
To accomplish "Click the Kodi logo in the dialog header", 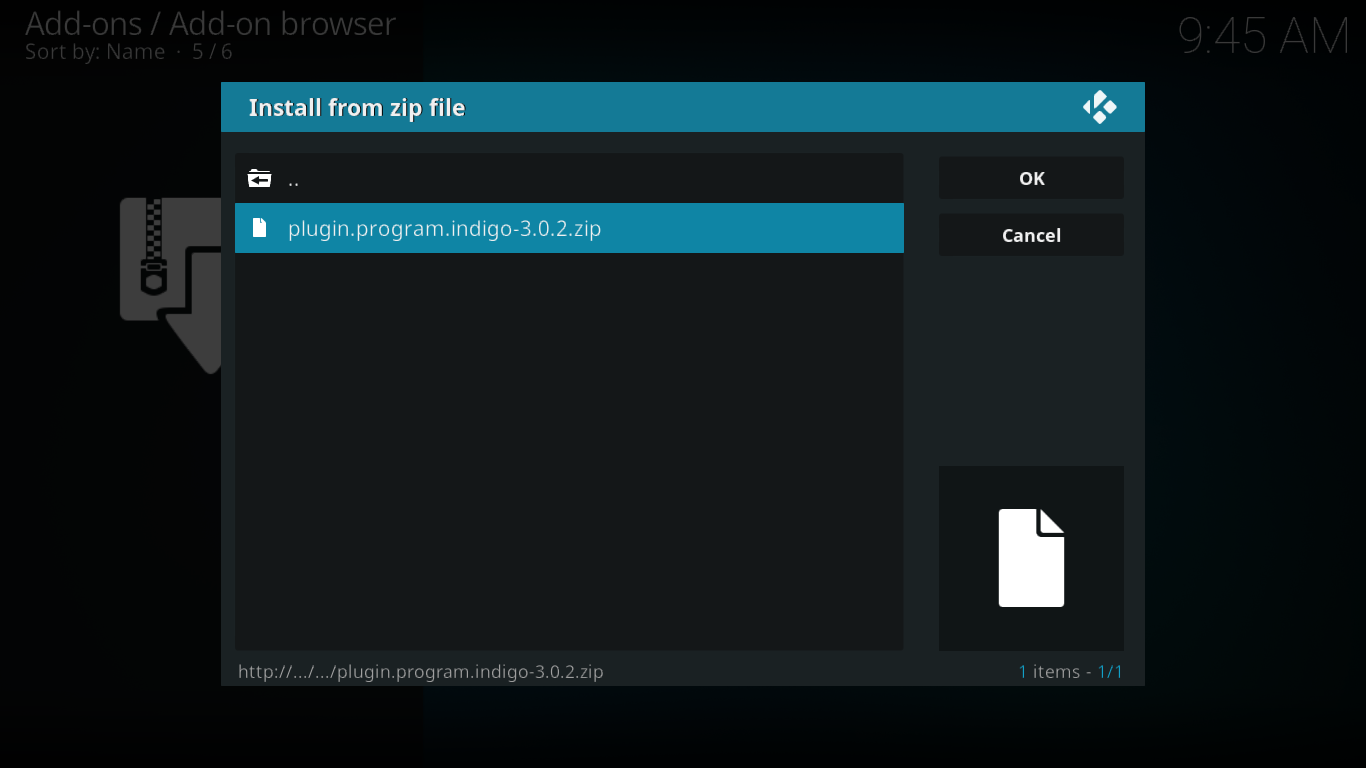I will pos(1100,106).
